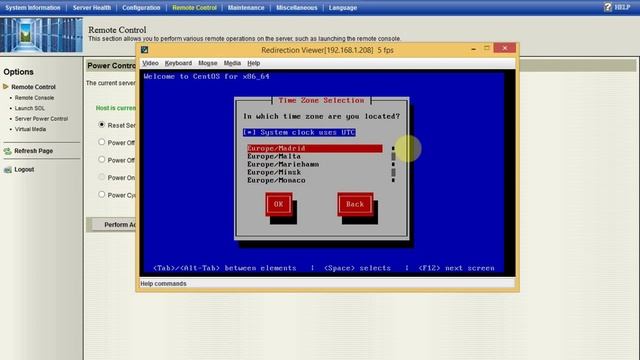The height and width of the screenshot is (360, 640).
Task: Open the Virtual Media link
Action: tap(30, 129)
